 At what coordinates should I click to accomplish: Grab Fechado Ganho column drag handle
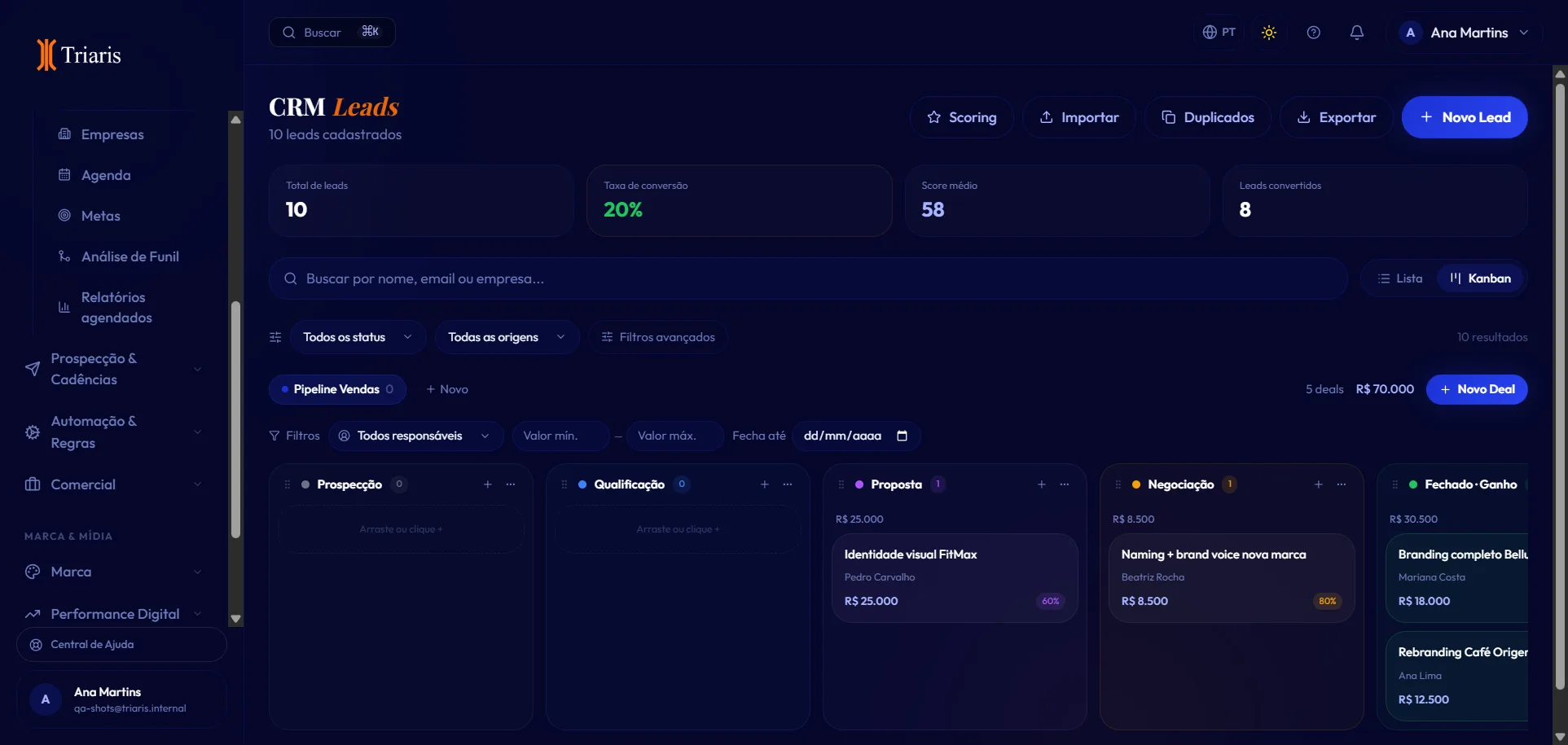point(1395,484)
